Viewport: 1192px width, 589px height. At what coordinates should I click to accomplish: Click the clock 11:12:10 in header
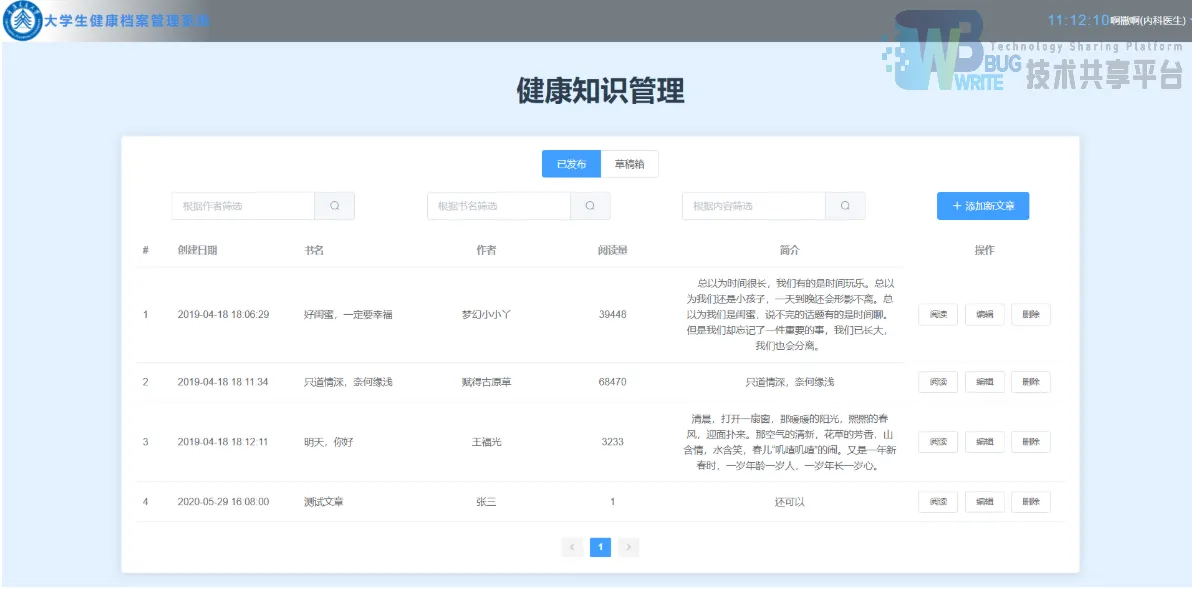tap(1078, 21)
